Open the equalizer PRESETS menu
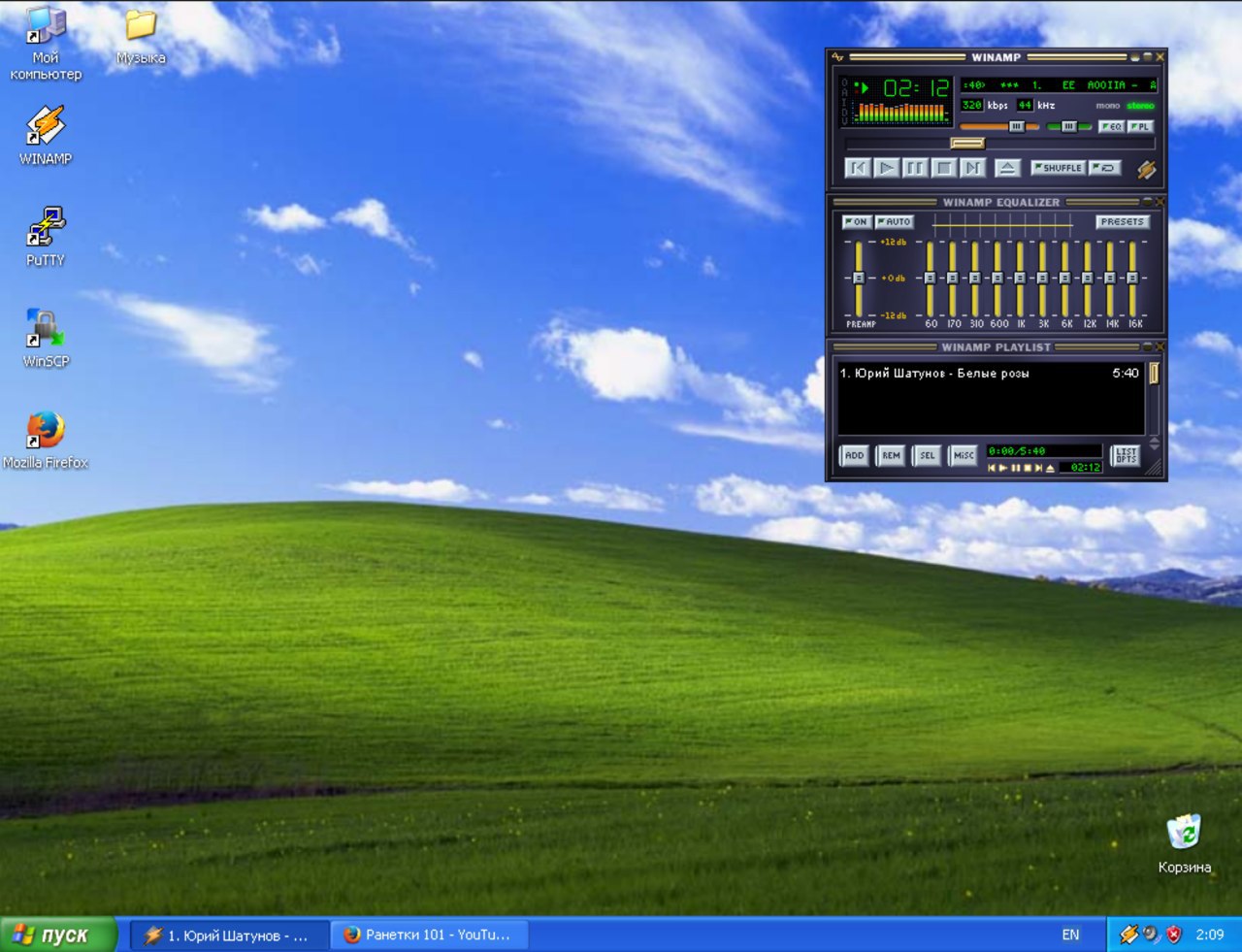Image resolution: width=1242 pixels, height=952 pixels. 1123,222
